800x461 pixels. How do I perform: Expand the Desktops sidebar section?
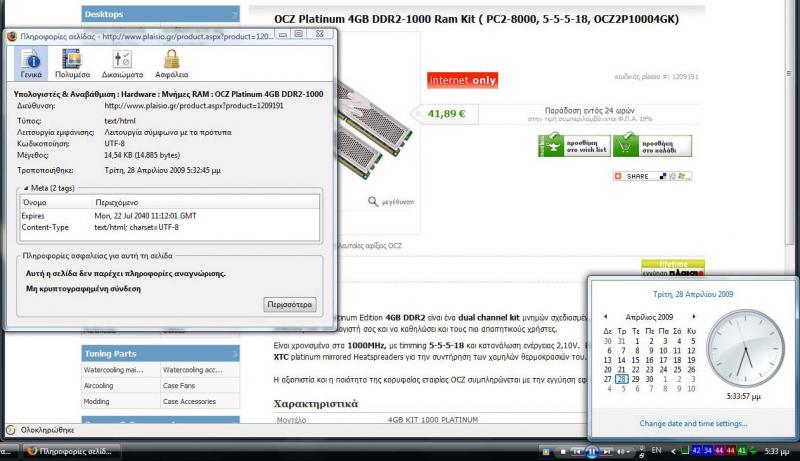[234, 14]
